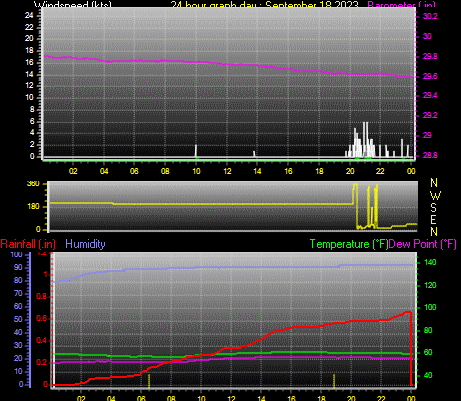The image size is (461, 401).
Task: Click the 180 wind direction axis label
Action: tap(33, 206)
